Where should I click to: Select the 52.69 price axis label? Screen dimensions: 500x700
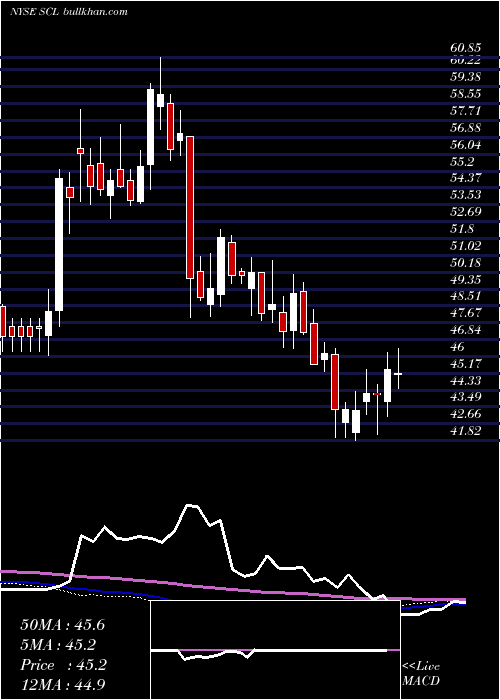[x=465, y=212]
